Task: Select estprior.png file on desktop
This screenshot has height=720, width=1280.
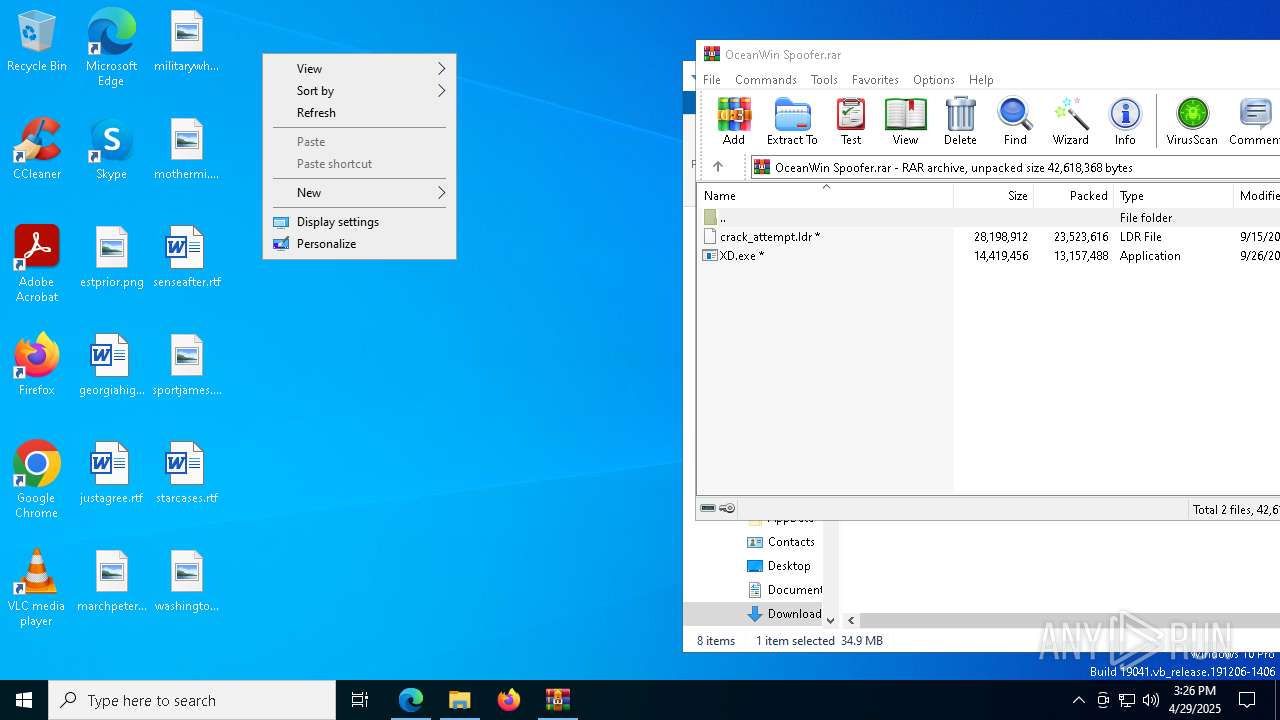Action: coord(111,257)
